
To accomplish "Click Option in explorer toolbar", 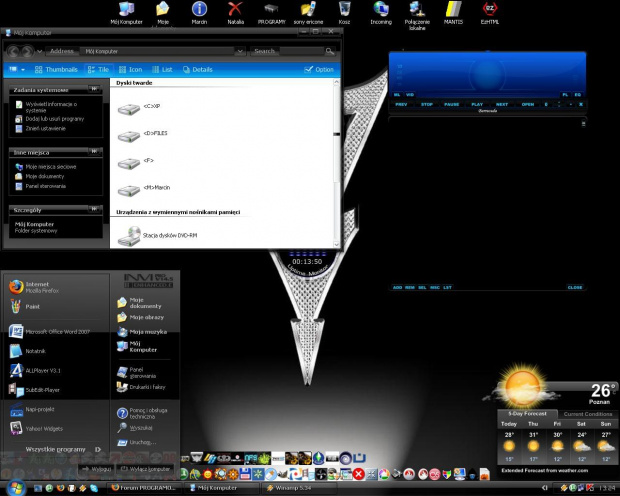I will tap(319, 70).
